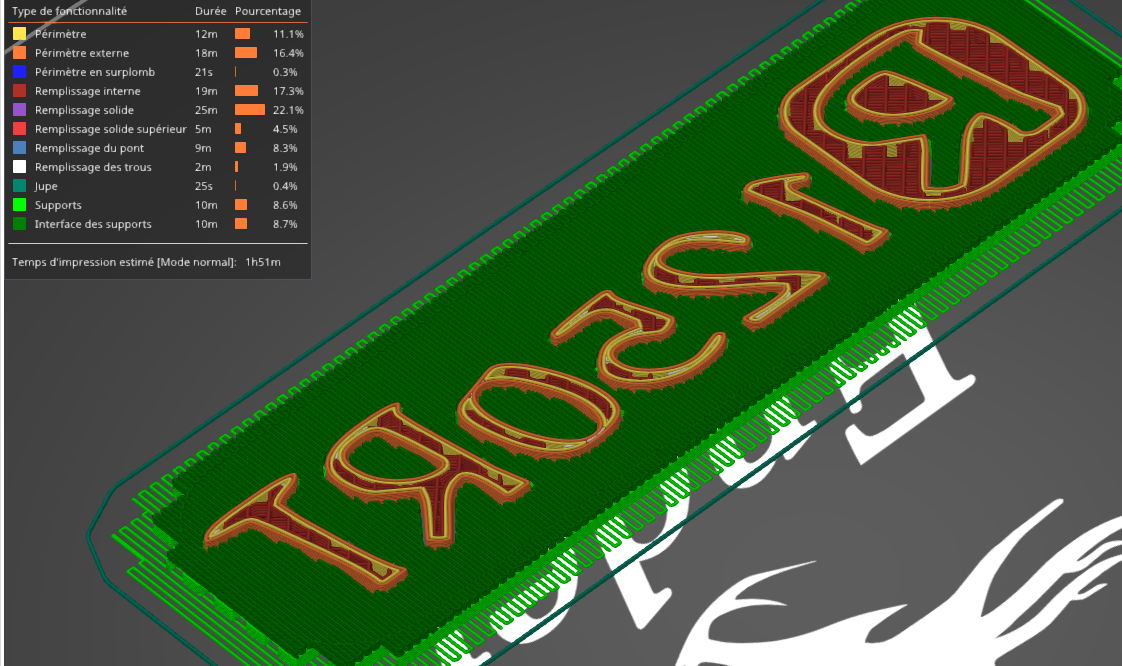Click the 'Type de fonctionnalité' column header
The image size is (1122, 666).
pyautogui.click(x=69, y=11)
